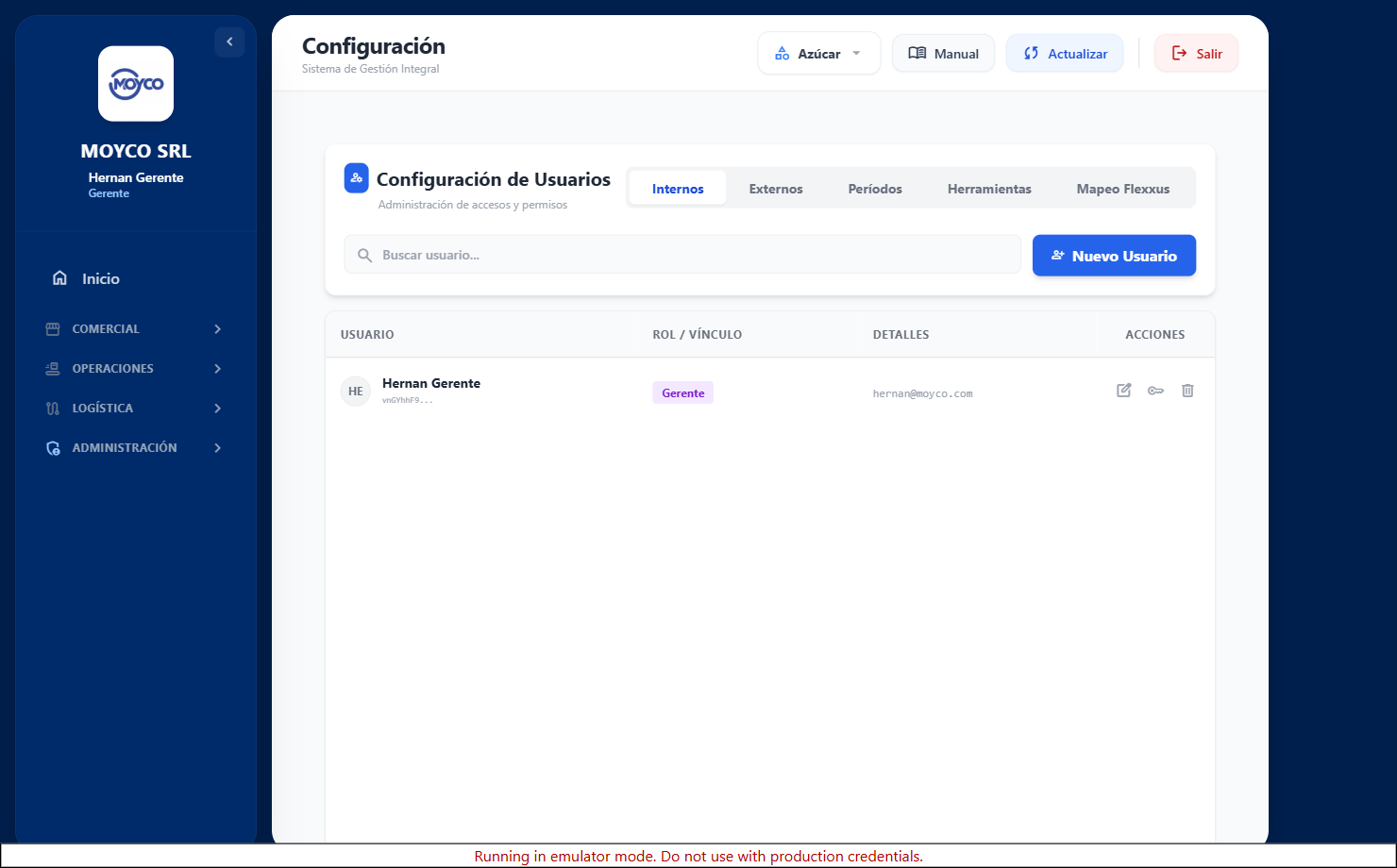The image size is (1397, 868).
Task: Click the book icon in Manual button
Action: pyautogui.click(x=917, y=53)
